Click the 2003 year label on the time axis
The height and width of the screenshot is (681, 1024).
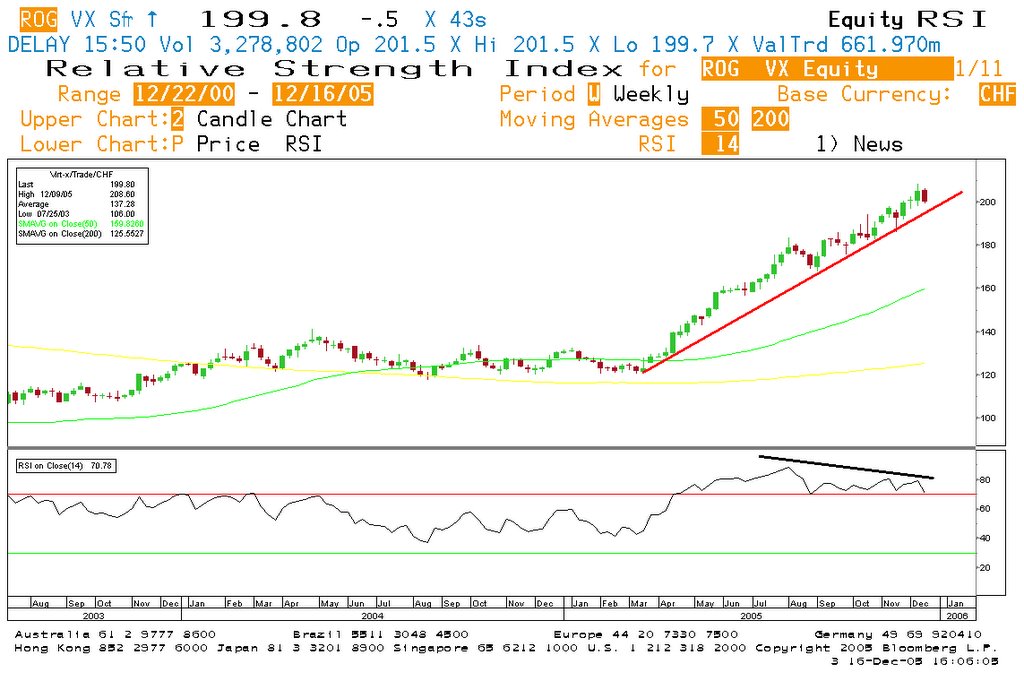[94, 615]
